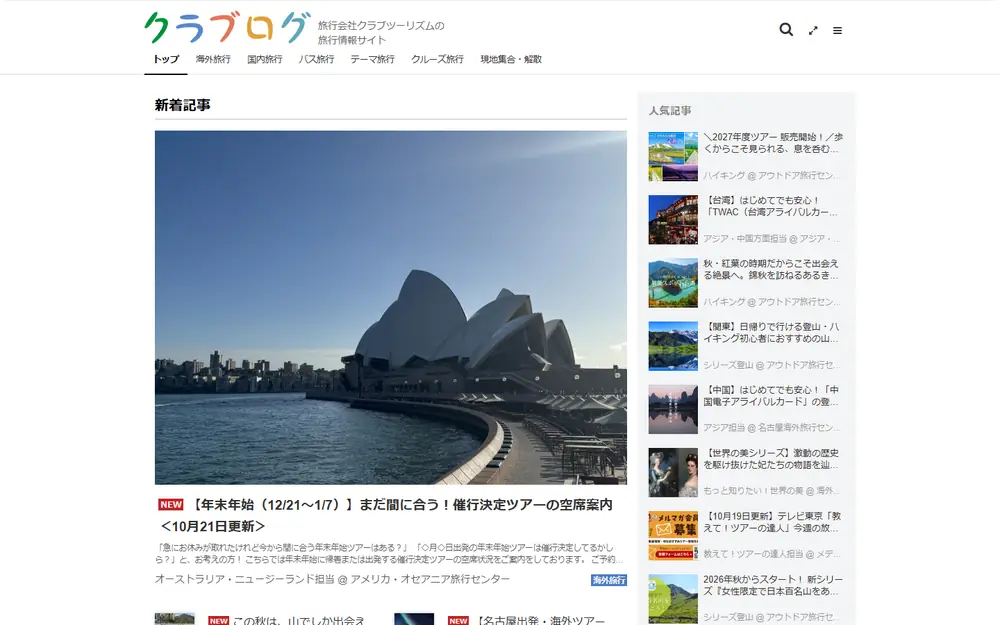The image size is (1000, 625).
Task: Click the クラブログ site logo
Action: [x=227, y=27]
